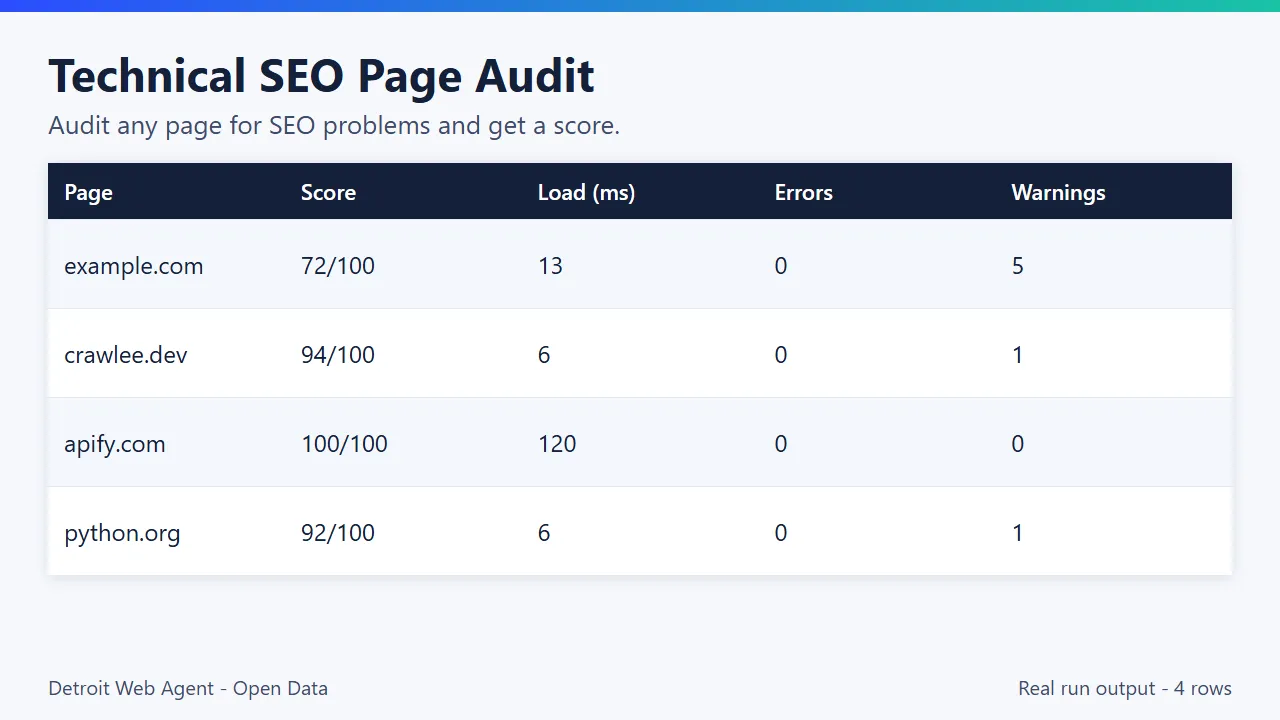The height and width of the screenshot is (720, 1280).
Task: Click the errors value in crawlee.dev row
Action: point(781,355)
